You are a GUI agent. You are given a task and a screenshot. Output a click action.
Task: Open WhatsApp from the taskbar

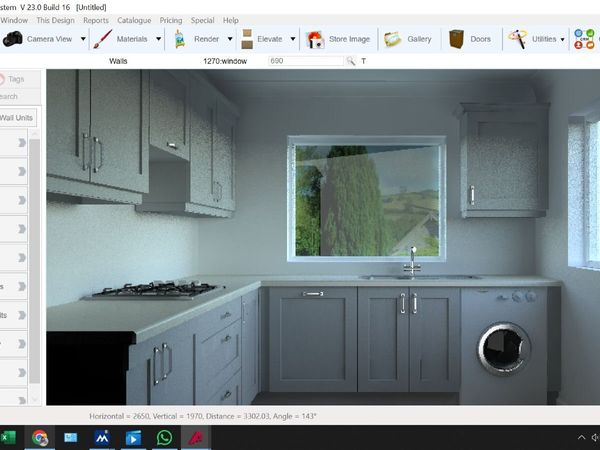click(x=164, y=438)
